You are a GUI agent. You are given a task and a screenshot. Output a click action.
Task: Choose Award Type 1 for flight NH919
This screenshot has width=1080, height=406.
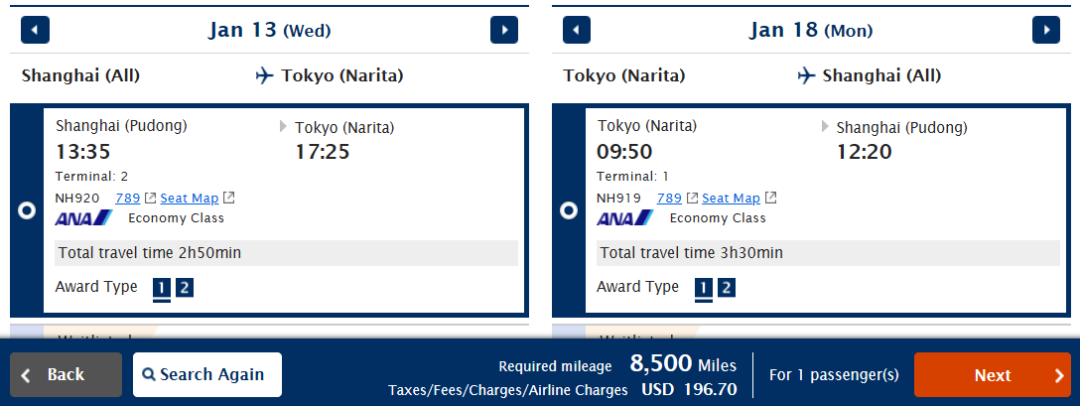(x=703, y=287)
